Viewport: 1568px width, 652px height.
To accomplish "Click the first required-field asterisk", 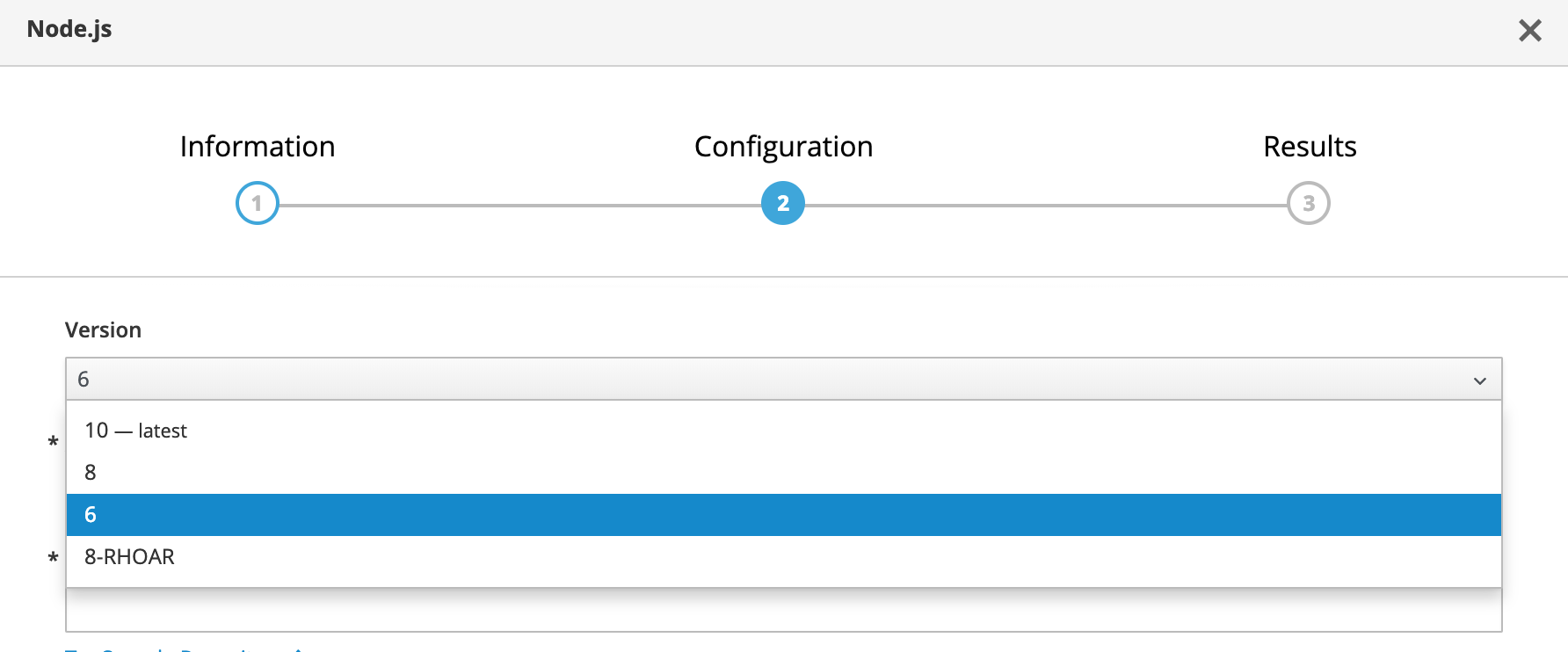I will (53, 443).
